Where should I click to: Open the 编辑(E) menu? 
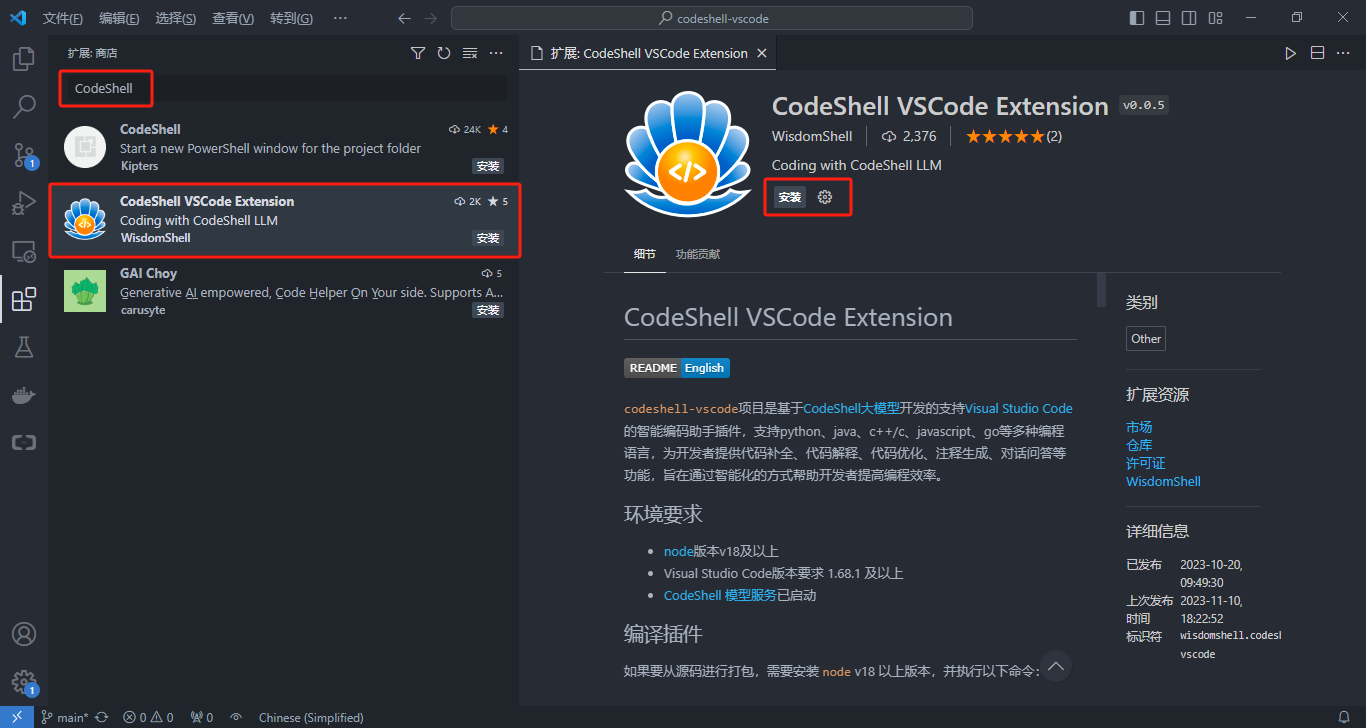pyautogui.click(x=120, y=18)
